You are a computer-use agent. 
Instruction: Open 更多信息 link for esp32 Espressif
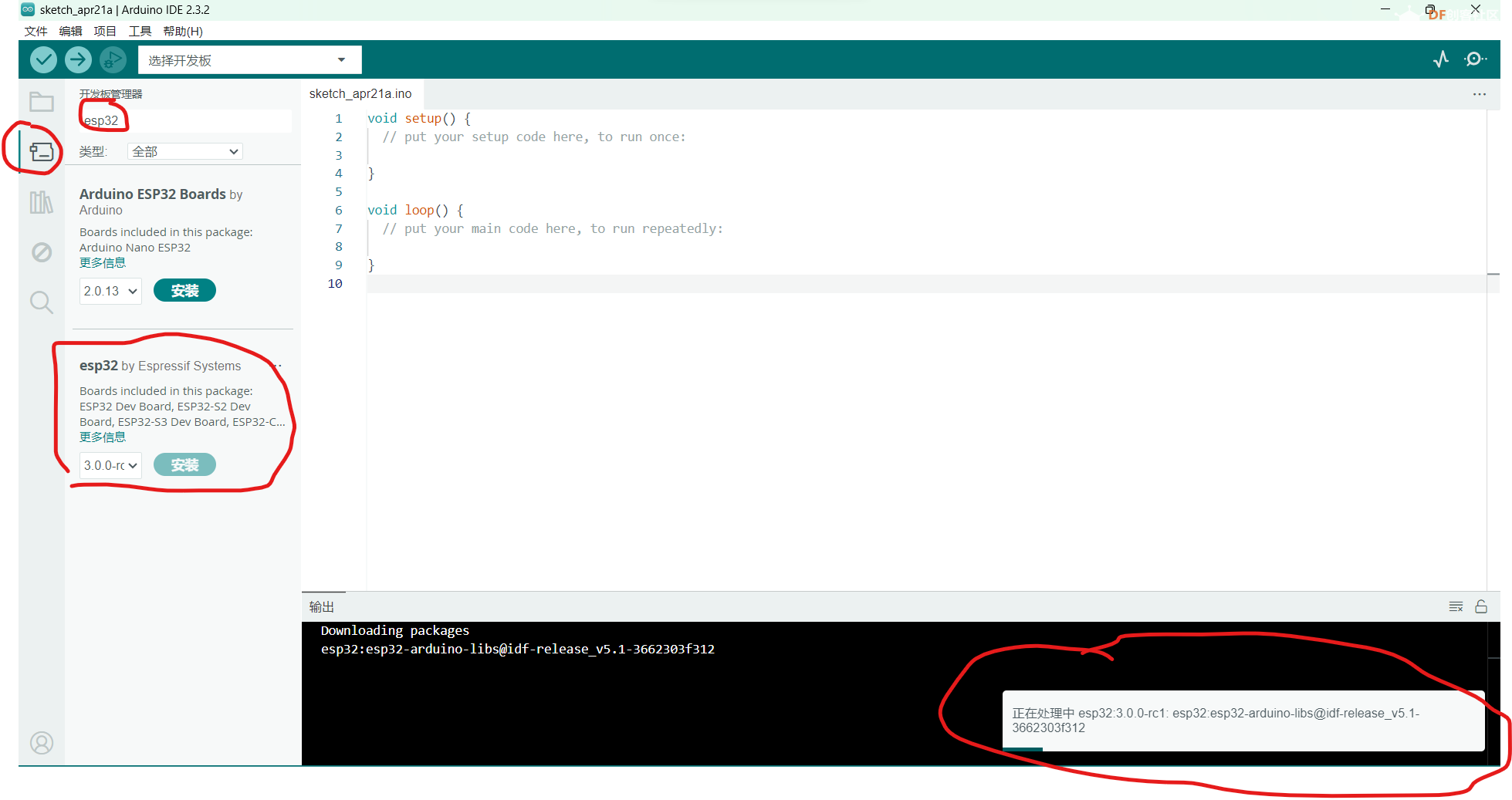click(103, 437)
